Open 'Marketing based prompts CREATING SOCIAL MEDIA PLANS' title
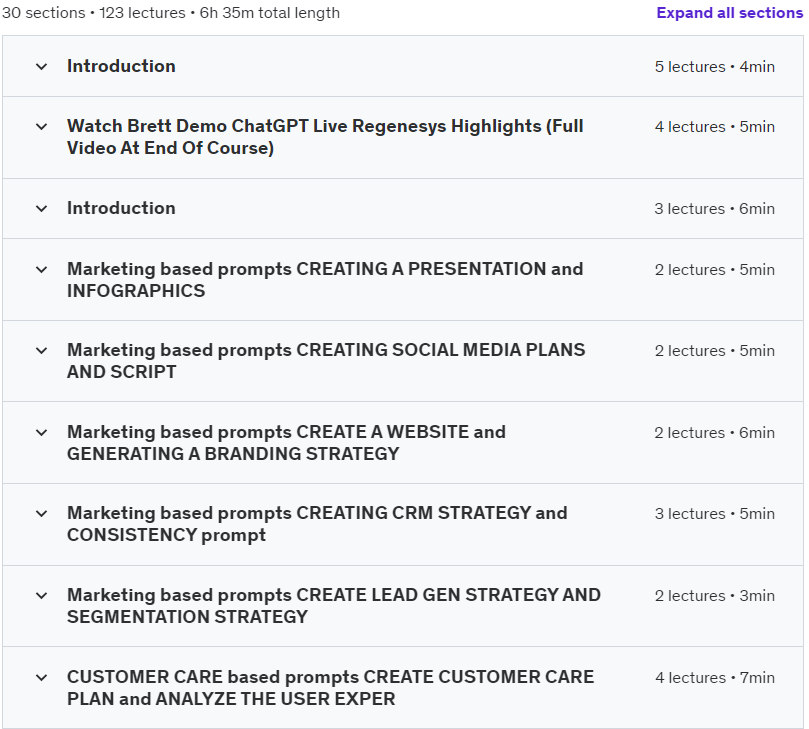 (326, 361)
